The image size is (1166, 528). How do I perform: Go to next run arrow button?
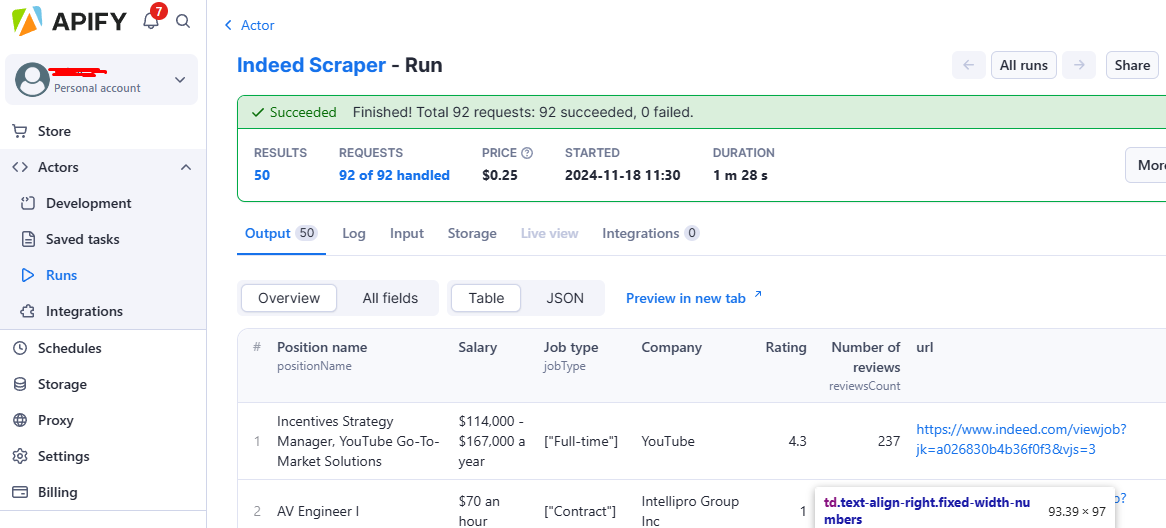[x=1079, y=65]
